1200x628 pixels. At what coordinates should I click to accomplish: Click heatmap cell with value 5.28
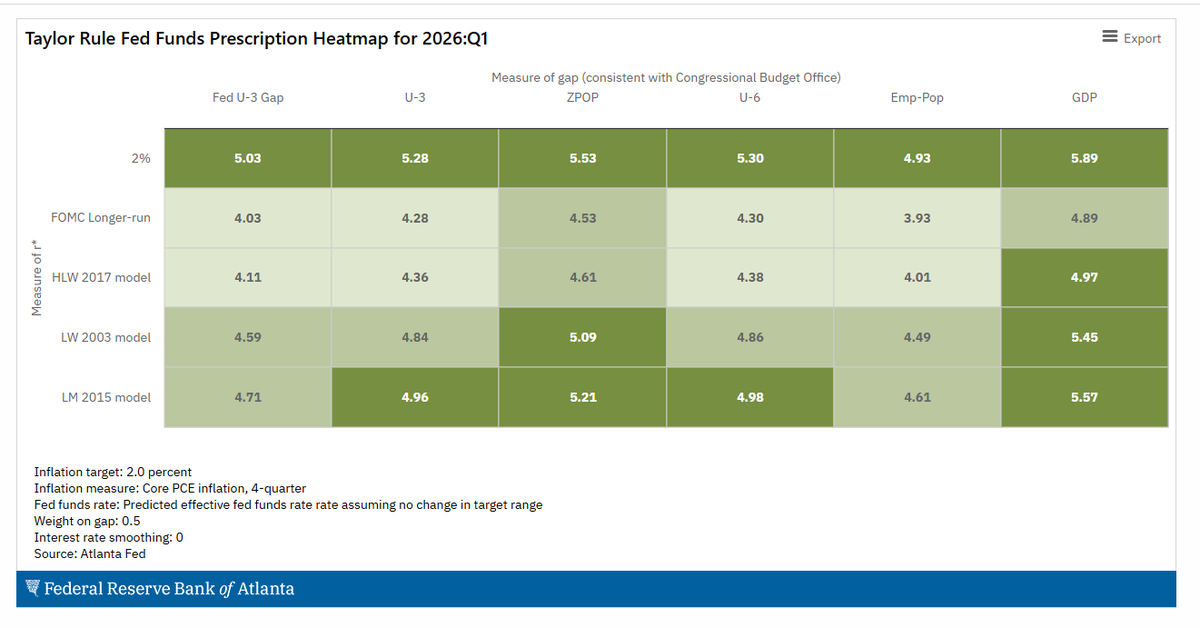(415, 158)
